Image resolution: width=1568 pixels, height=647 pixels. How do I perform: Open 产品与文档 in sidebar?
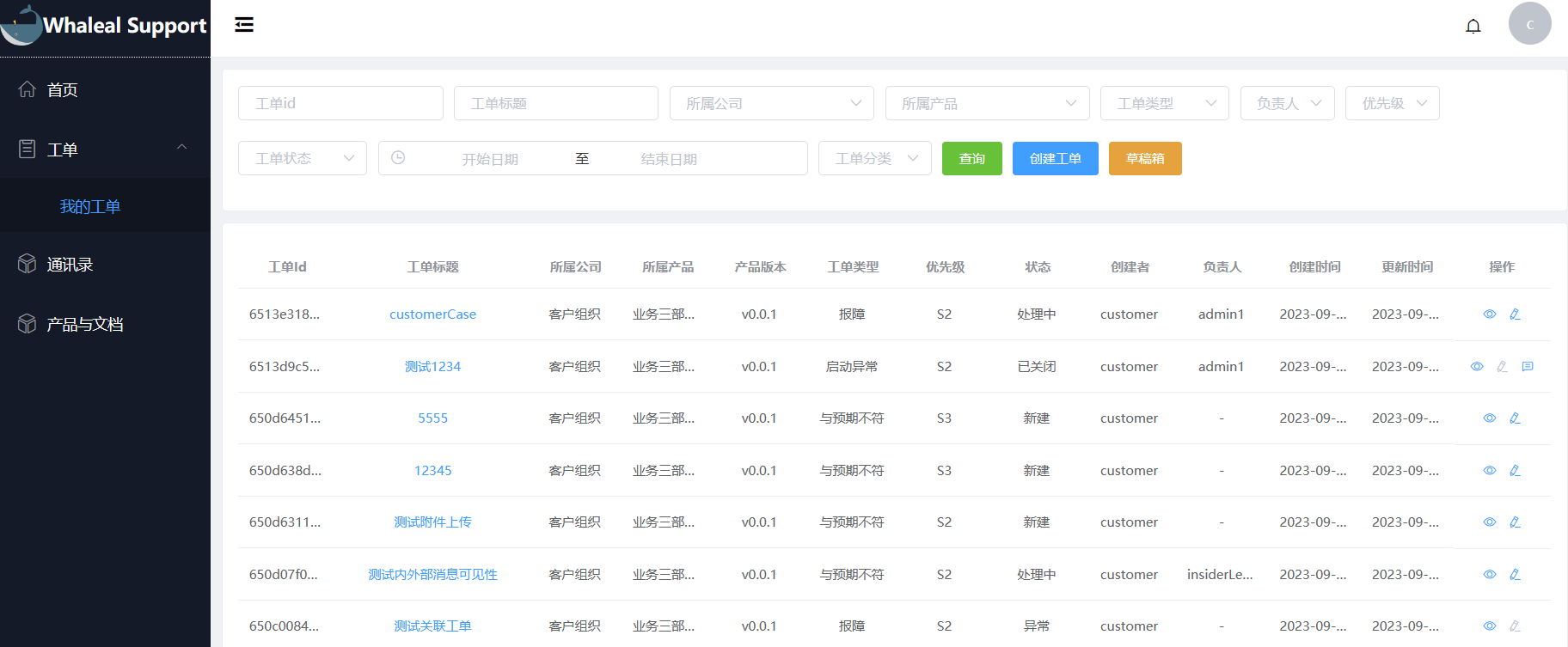pyautogui.click(x=105, y=324)
